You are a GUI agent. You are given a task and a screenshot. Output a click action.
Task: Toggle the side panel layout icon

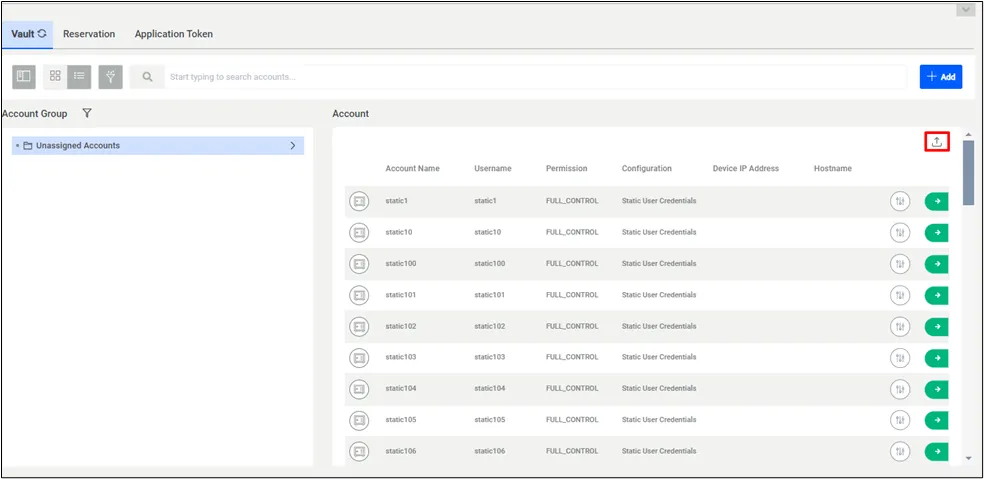point(24,77)
